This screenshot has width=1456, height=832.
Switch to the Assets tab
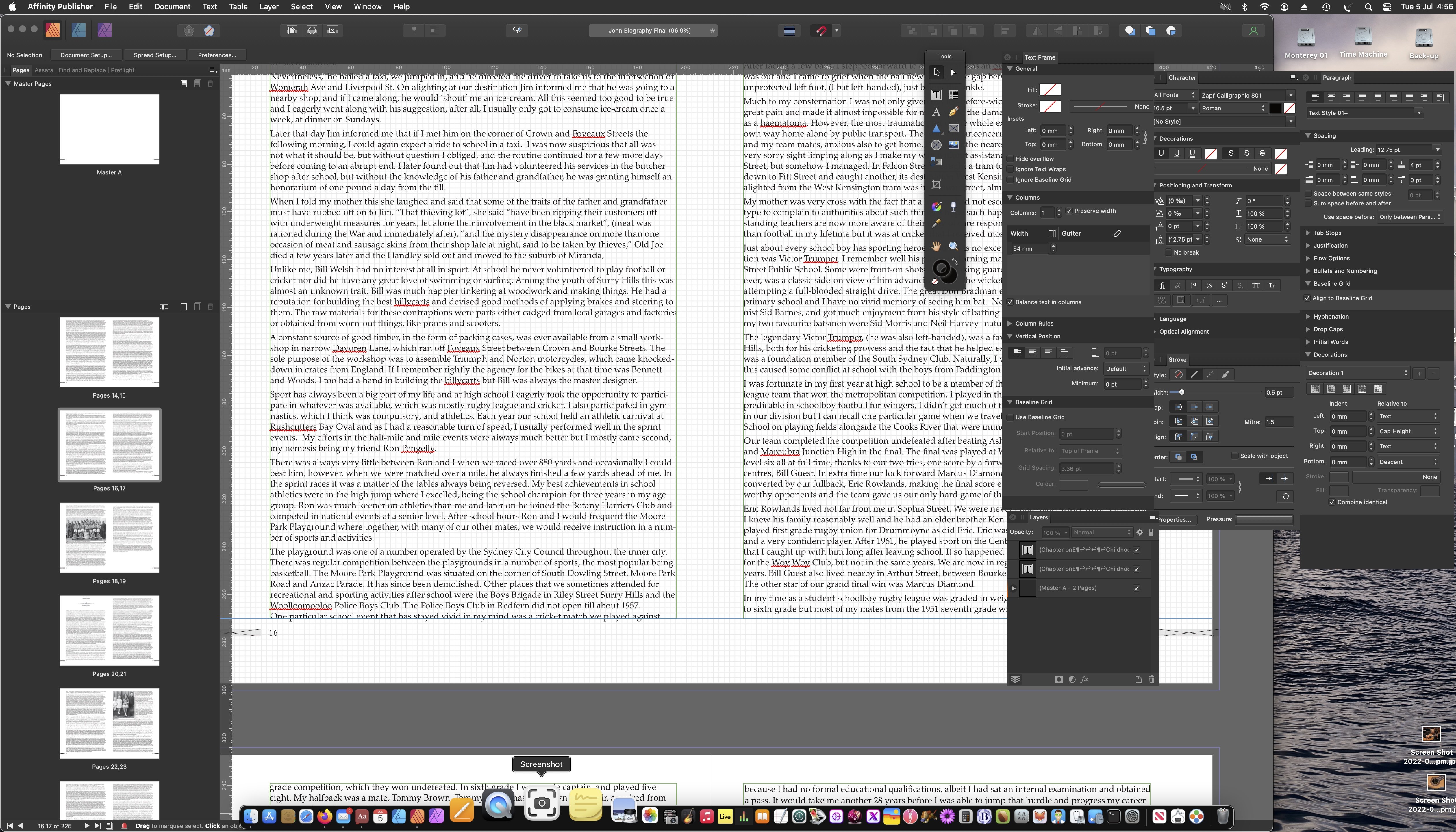click(43, 70)
